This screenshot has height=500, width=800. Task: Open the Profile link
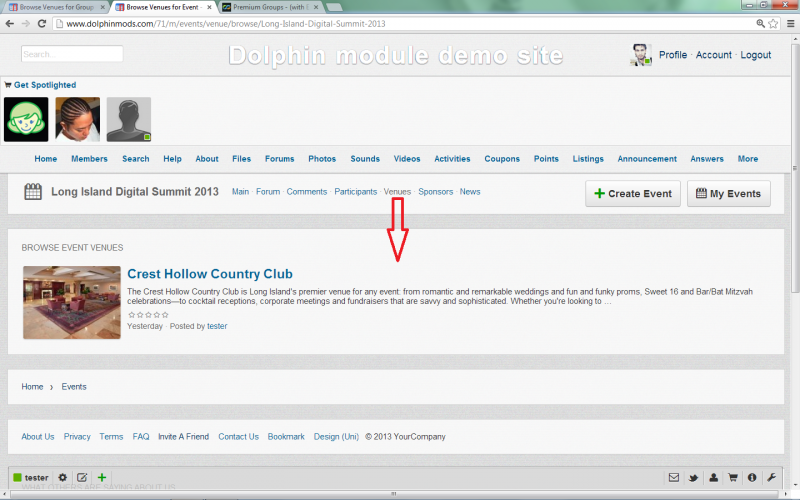(x=673, y=55)
